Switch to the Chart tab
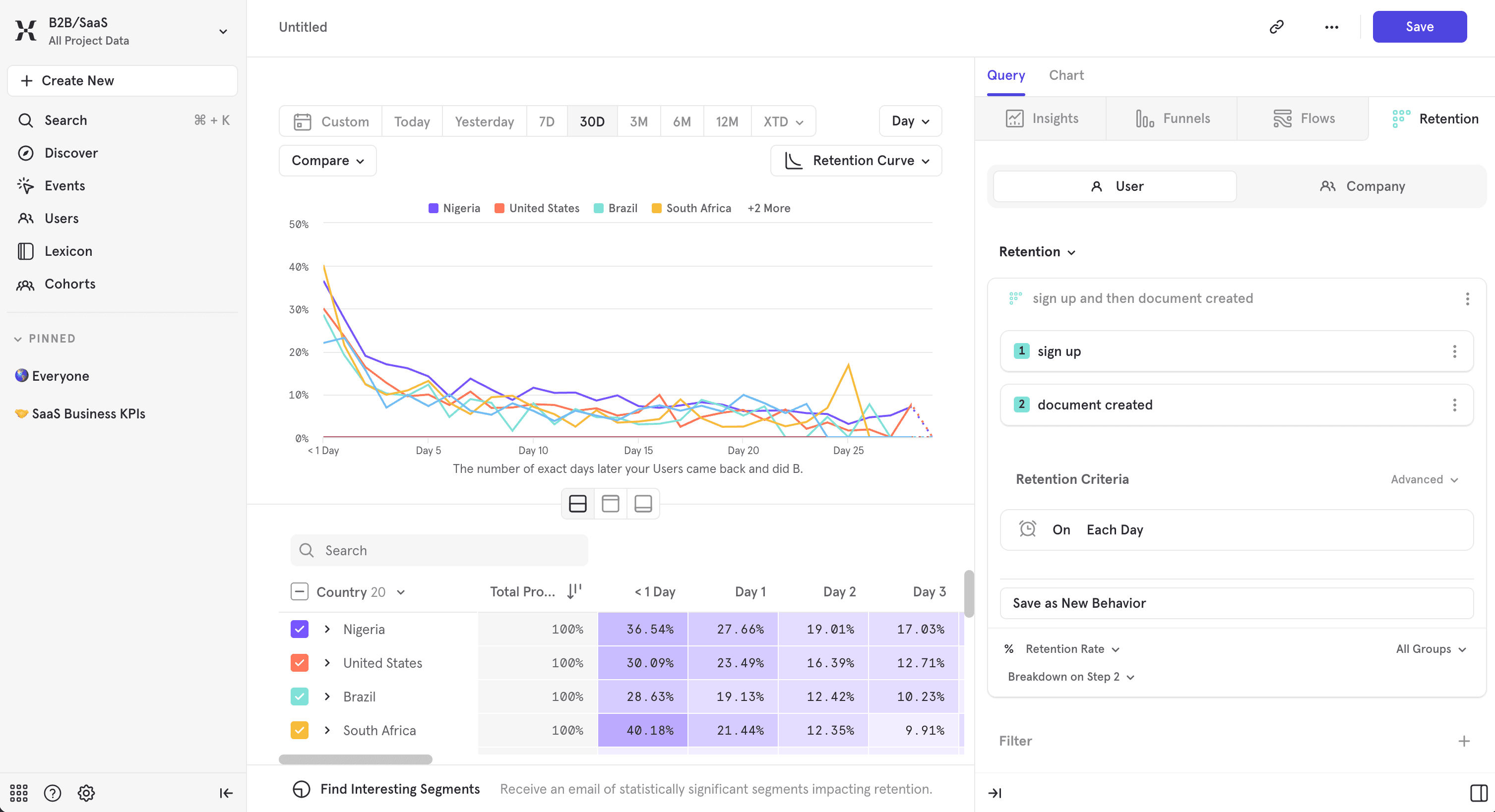The height and width of the screenshot is (812, 1495). coord(1066,75)
